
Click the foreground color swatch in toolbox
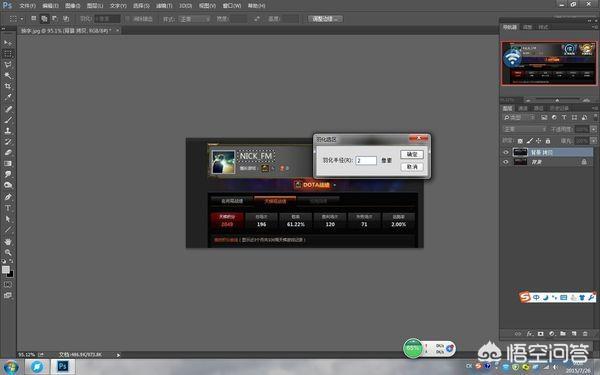click(x=6, y=270)
